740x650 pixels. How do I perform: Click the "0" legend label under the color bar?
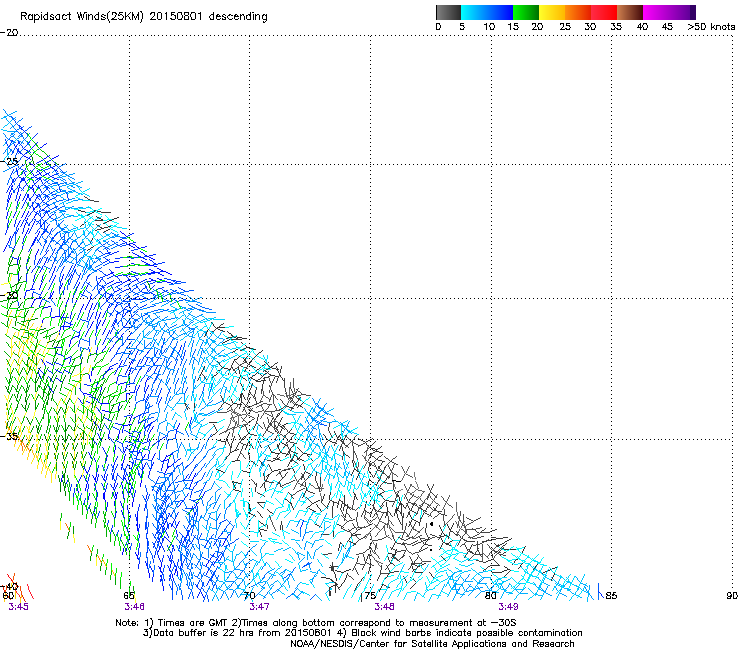point(438,27)
